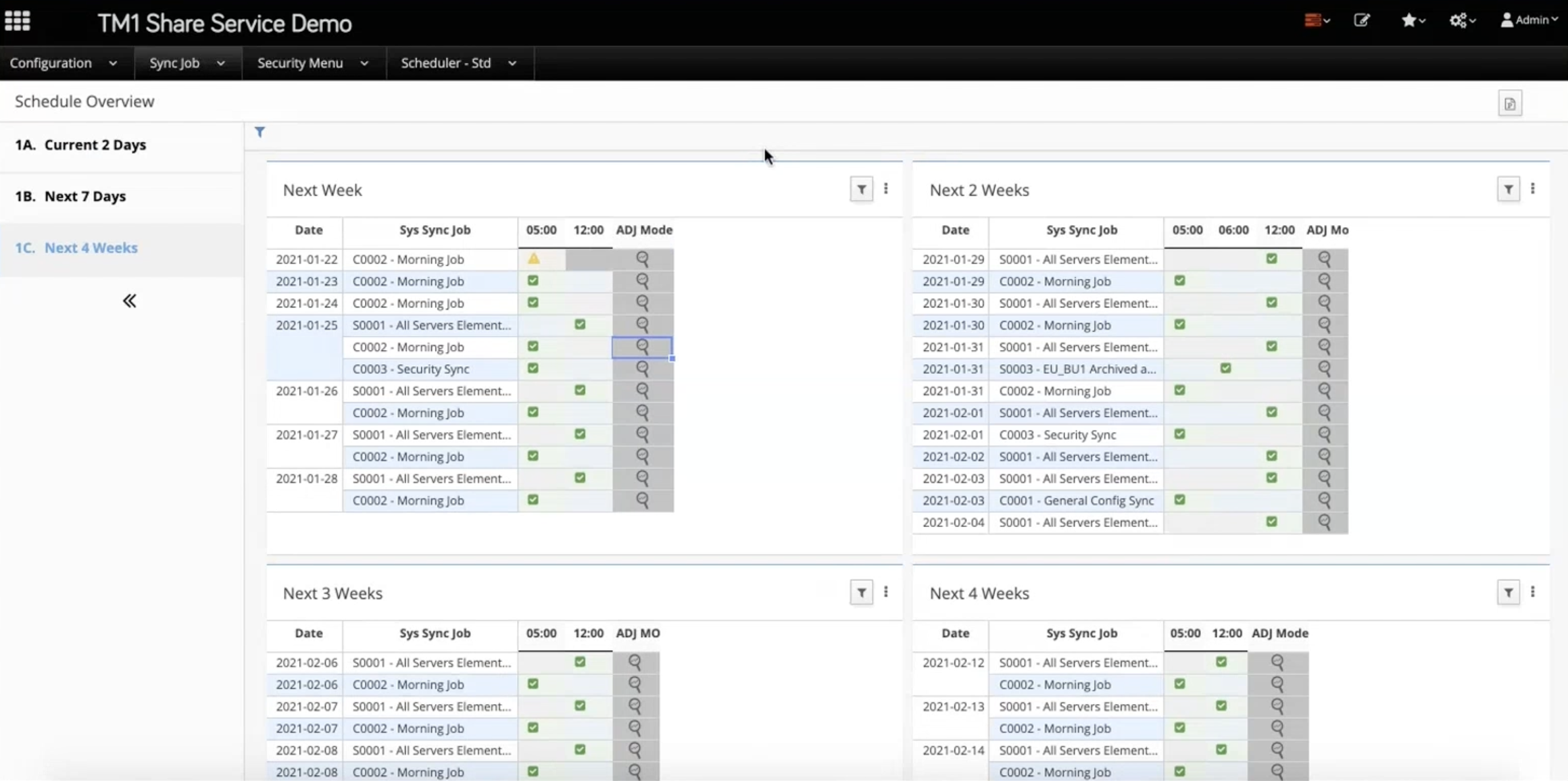1568x781 pixels.
Task: Click the warning icon for 2021-01-22
Action: pyautogui.click(x=534, y=259)
